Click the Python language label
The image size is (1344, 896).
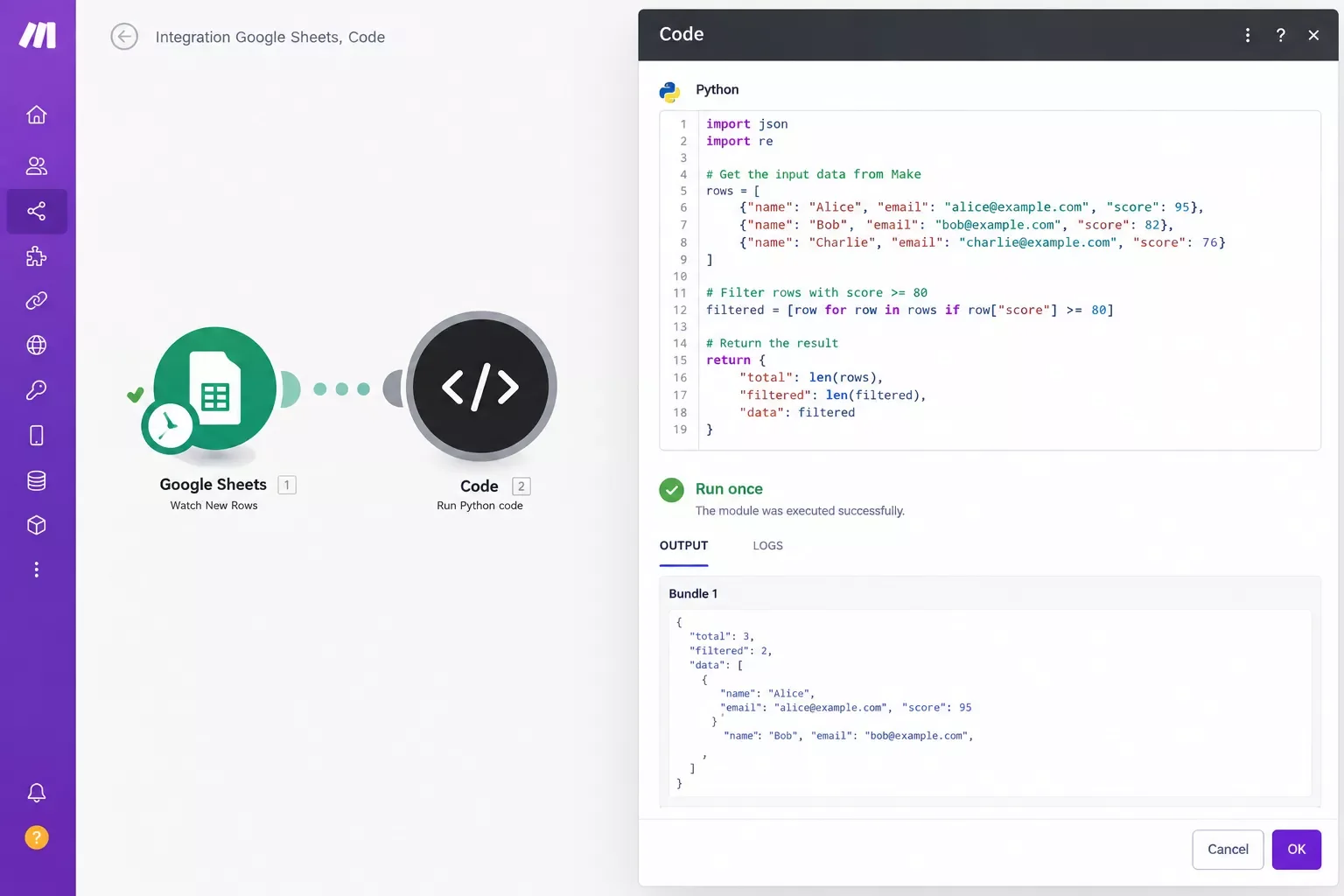(717, 89)
